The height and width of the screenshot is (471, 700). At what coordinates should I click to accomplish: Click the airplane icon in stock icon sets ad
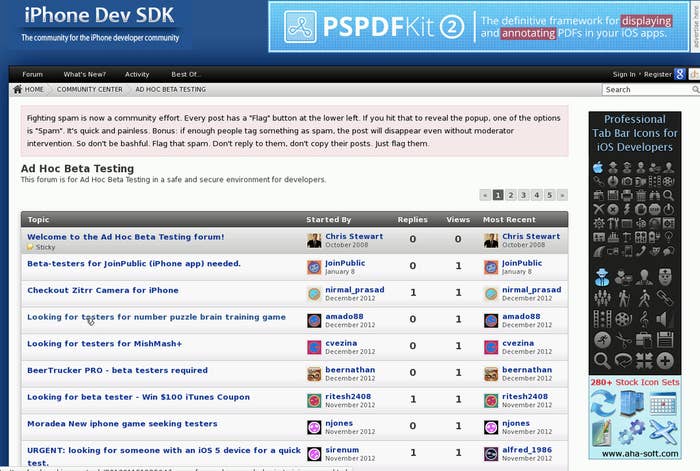pos(663,431)
